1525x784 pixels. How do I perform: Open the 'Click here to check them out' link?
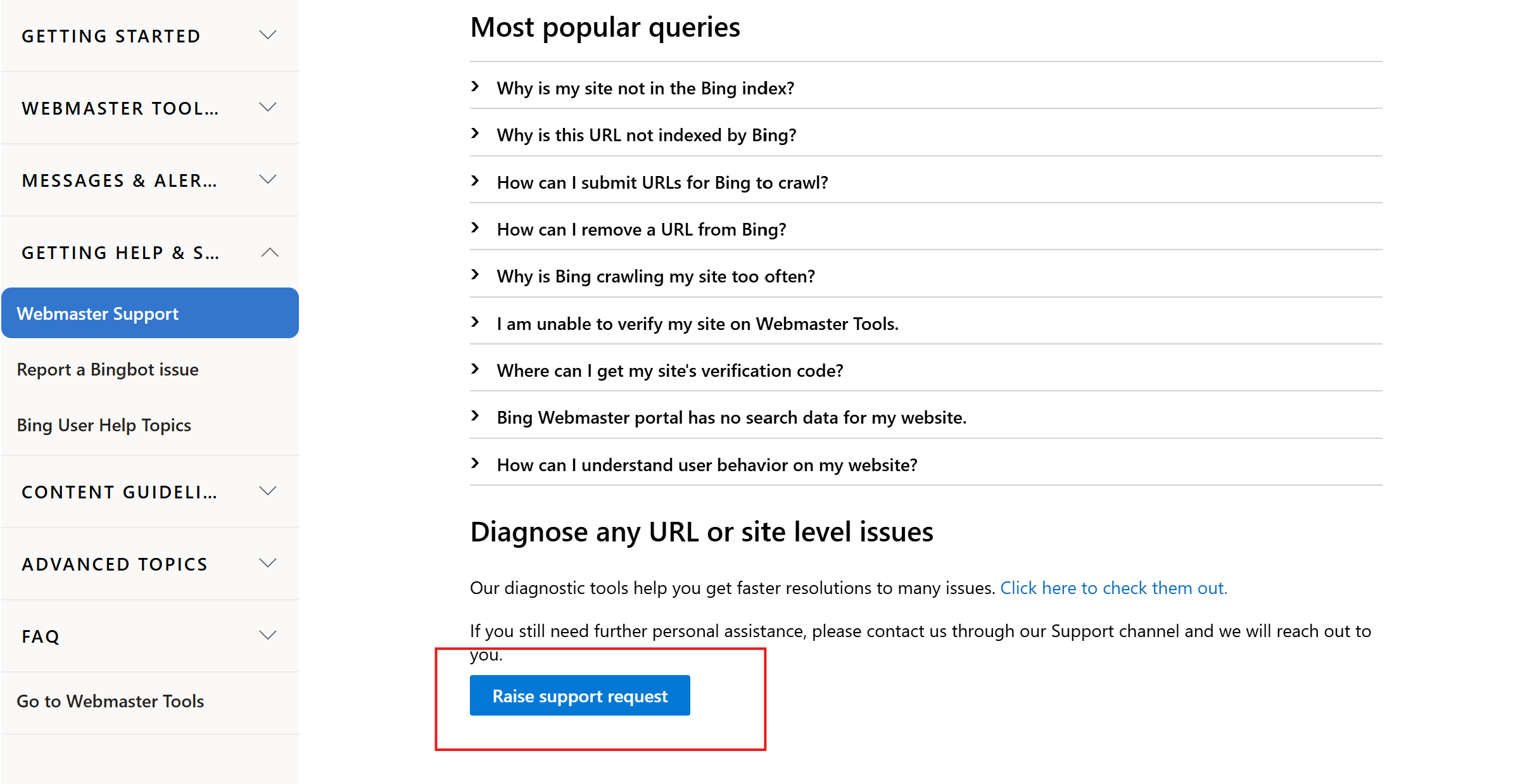point(1113,587)
